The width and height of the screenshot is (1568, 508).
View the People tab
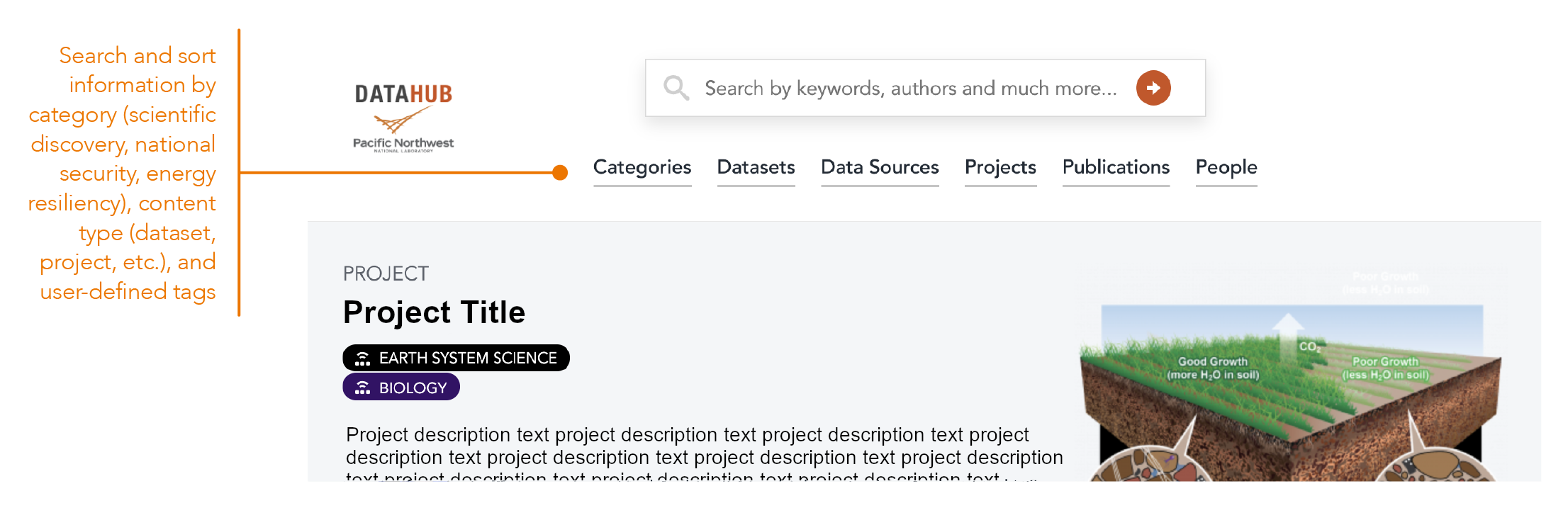1226,167
